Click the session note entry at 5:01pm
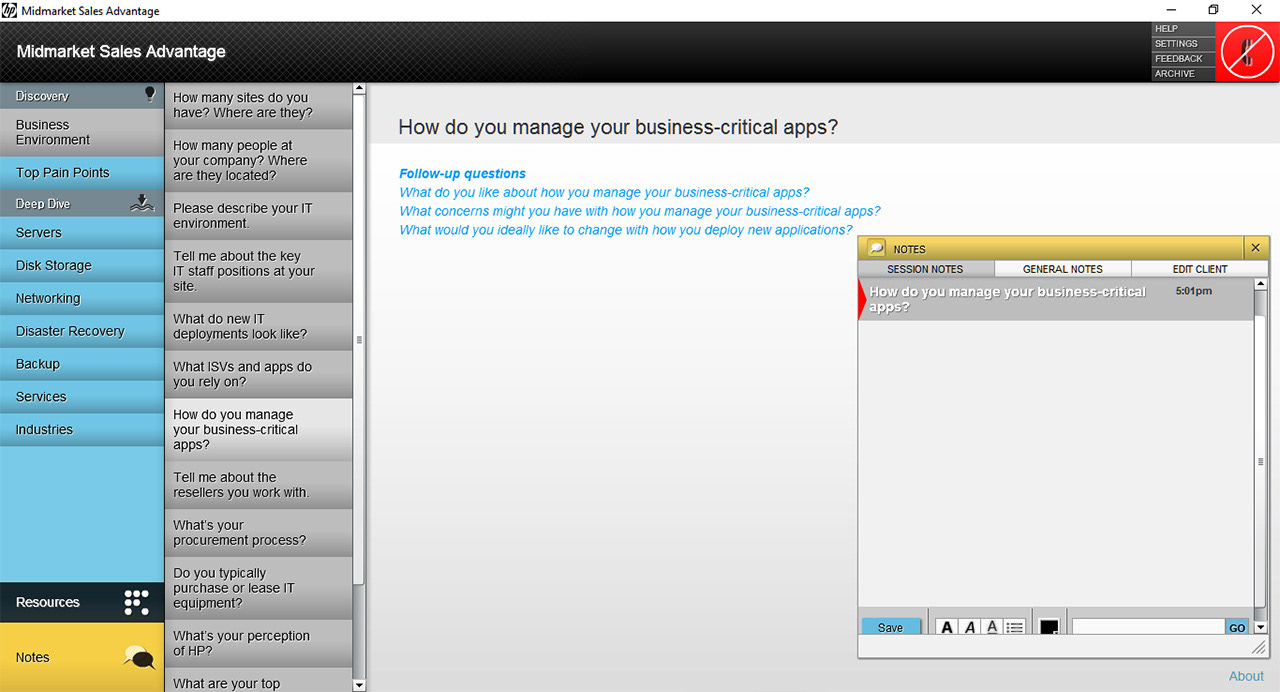This screenshot has height=692, width=1280. (x=1056, y=299)
